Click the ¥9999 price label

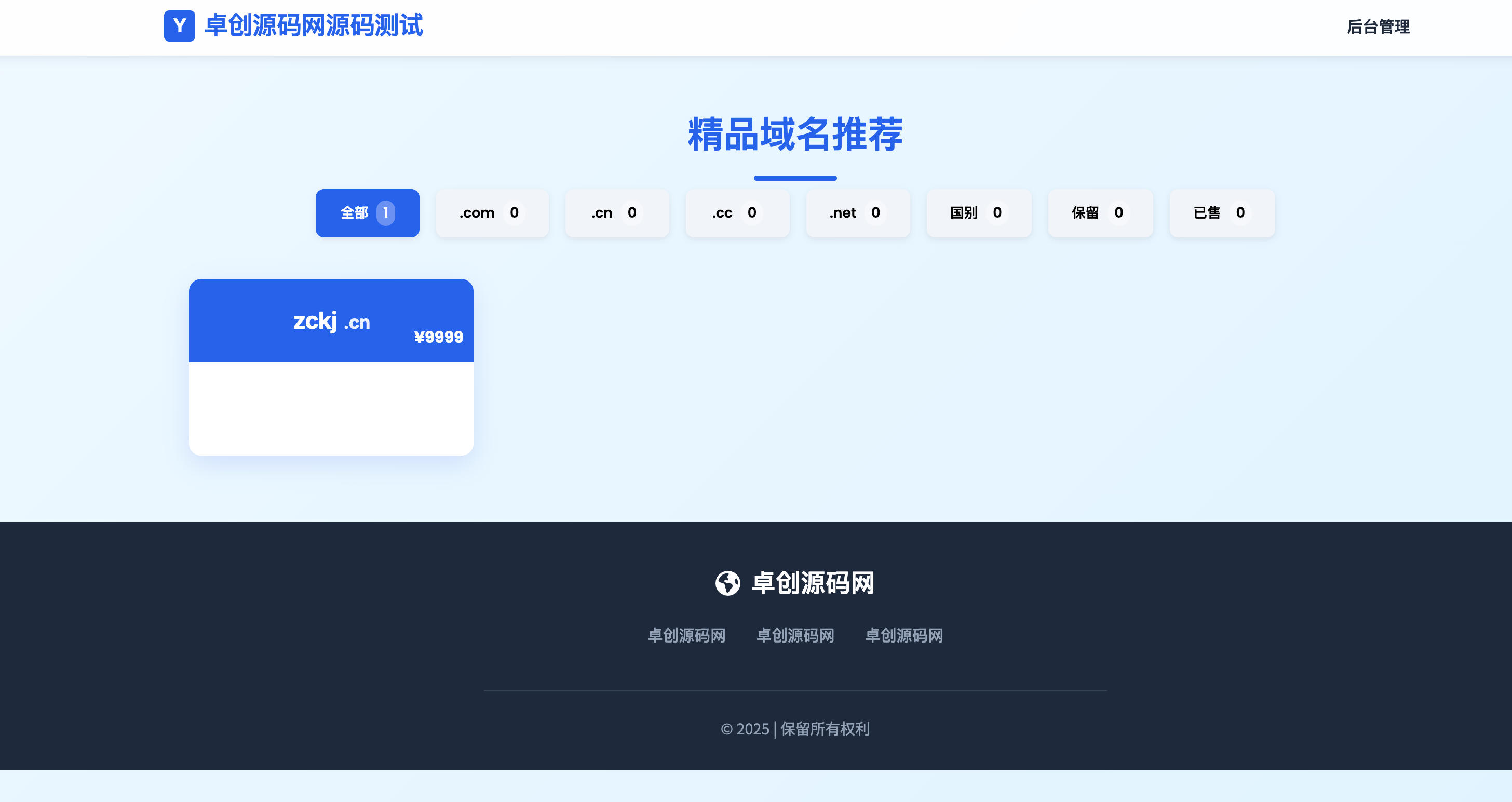point(438,337)
